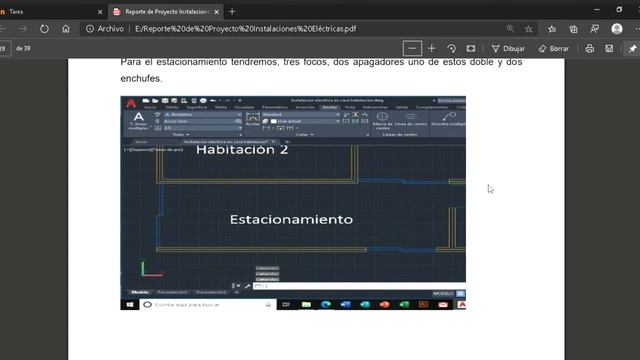The image size is (640, 360).
Task: Open the zoom magnifier in address bar
Action: (x=510, y=29)
